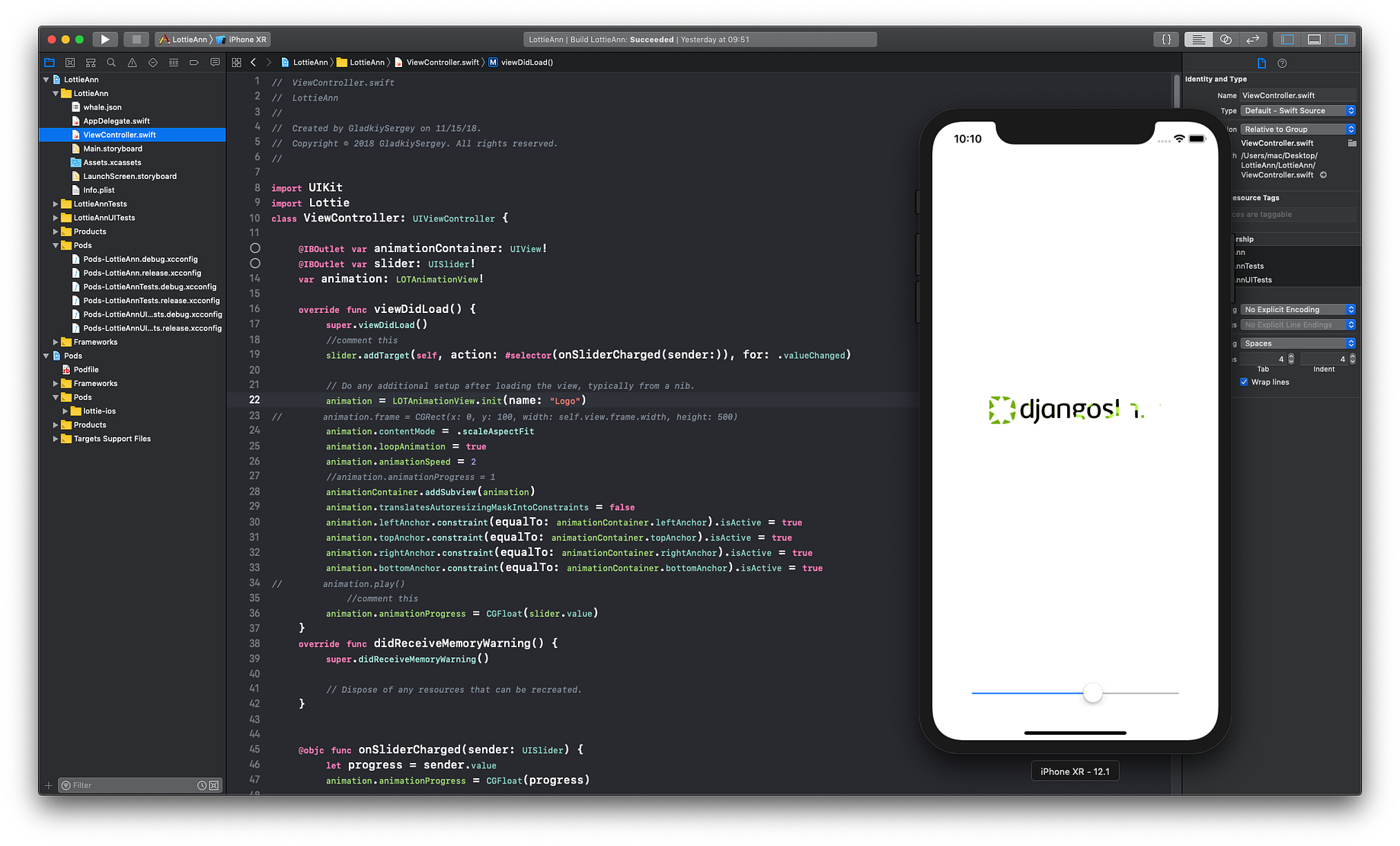Open the Find navigator
The image size is (1400, 846).
click(111, 62)
